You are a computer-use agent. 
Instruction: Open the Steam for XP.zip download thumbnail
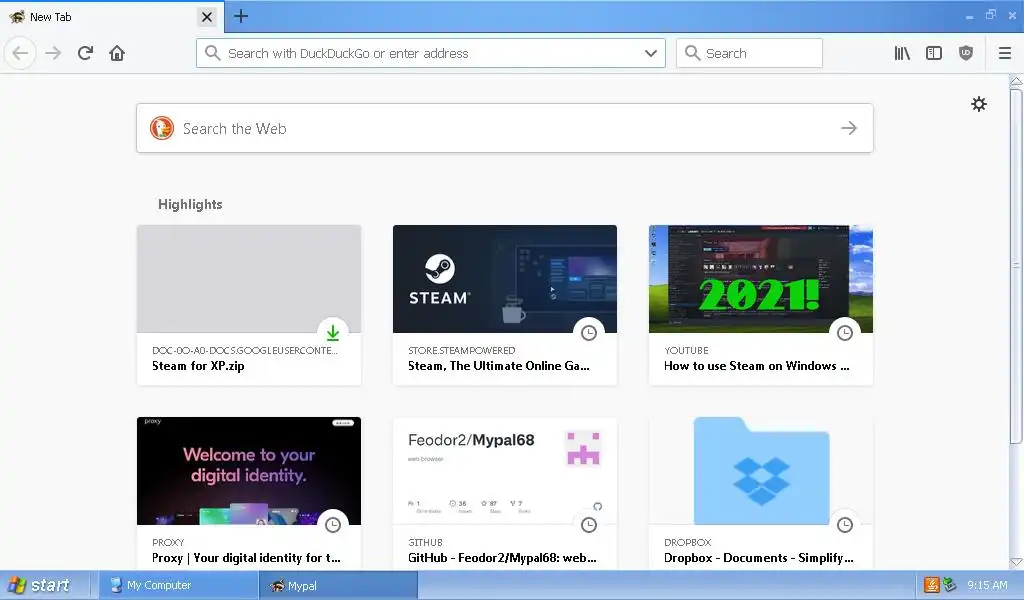(249, 279)
